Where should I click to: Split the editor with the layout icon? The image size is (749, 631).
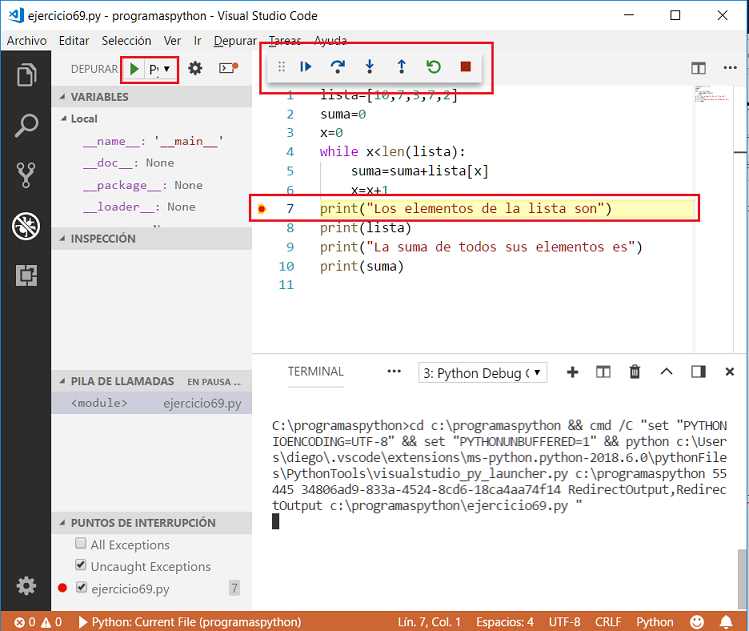pyautogui.click(x=698, y=68)
